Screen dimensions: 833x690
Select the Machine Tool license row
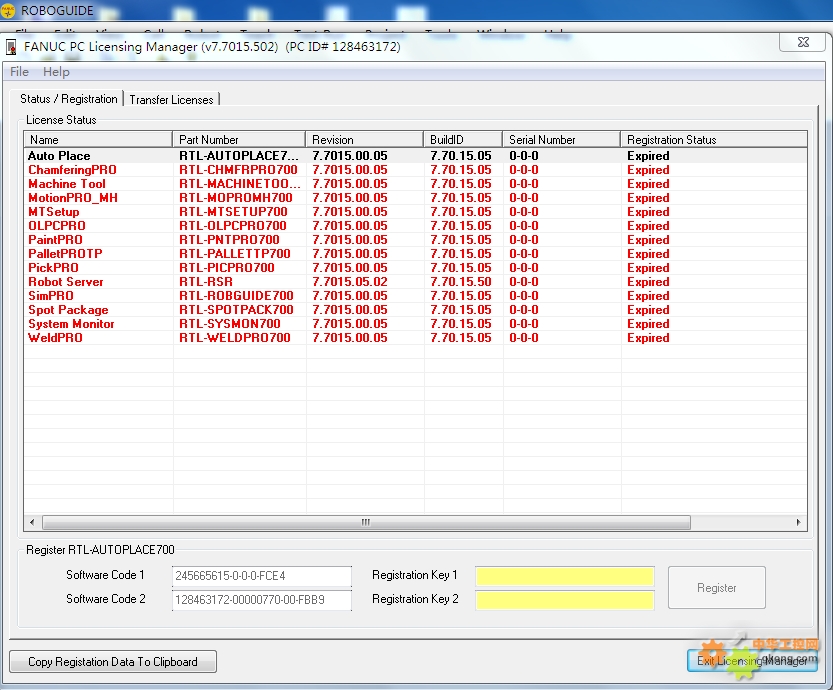(415, 184)
